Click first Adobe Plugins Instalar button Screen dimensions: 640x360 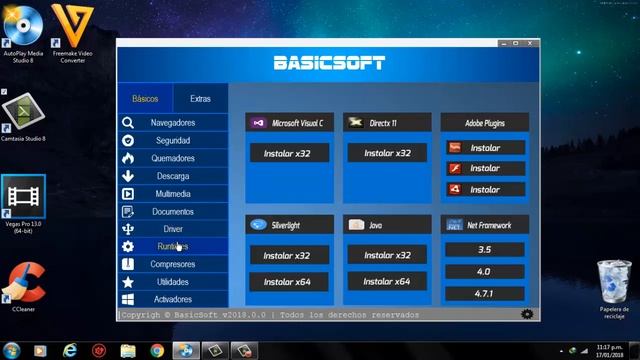tap(485, 148)
